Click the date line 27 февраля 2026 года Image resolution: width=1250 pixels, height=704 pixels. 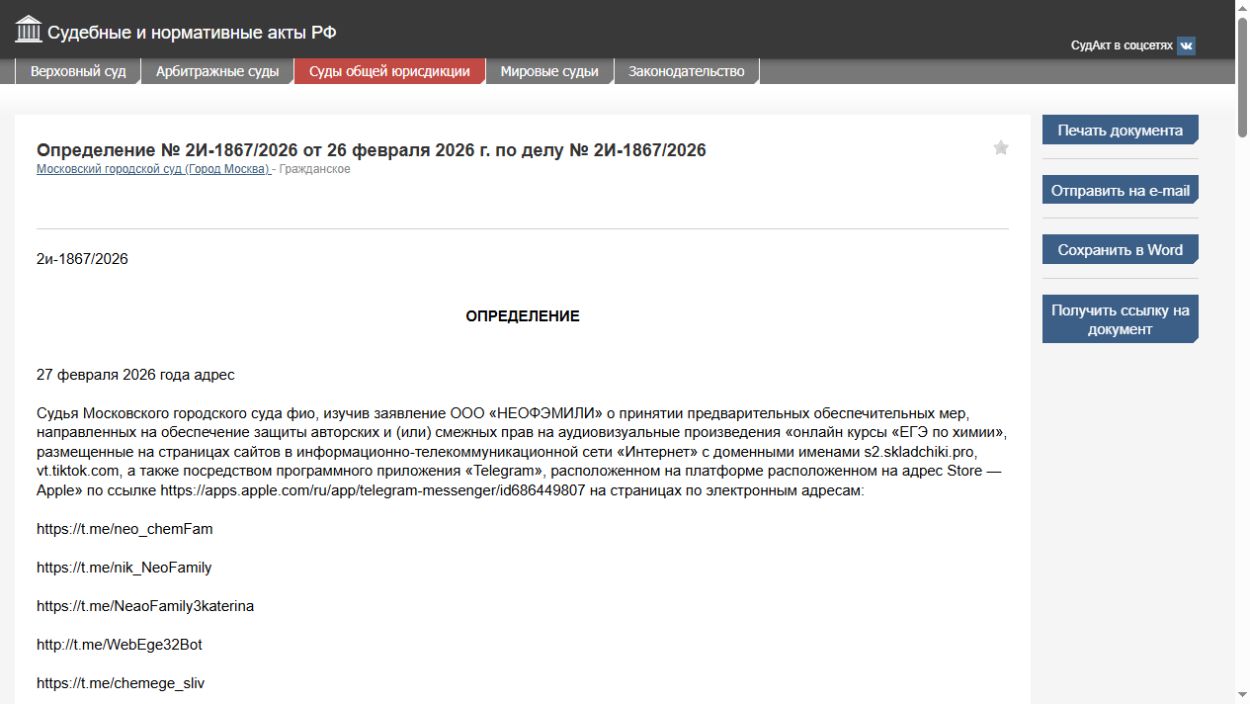tap(136, 375)
